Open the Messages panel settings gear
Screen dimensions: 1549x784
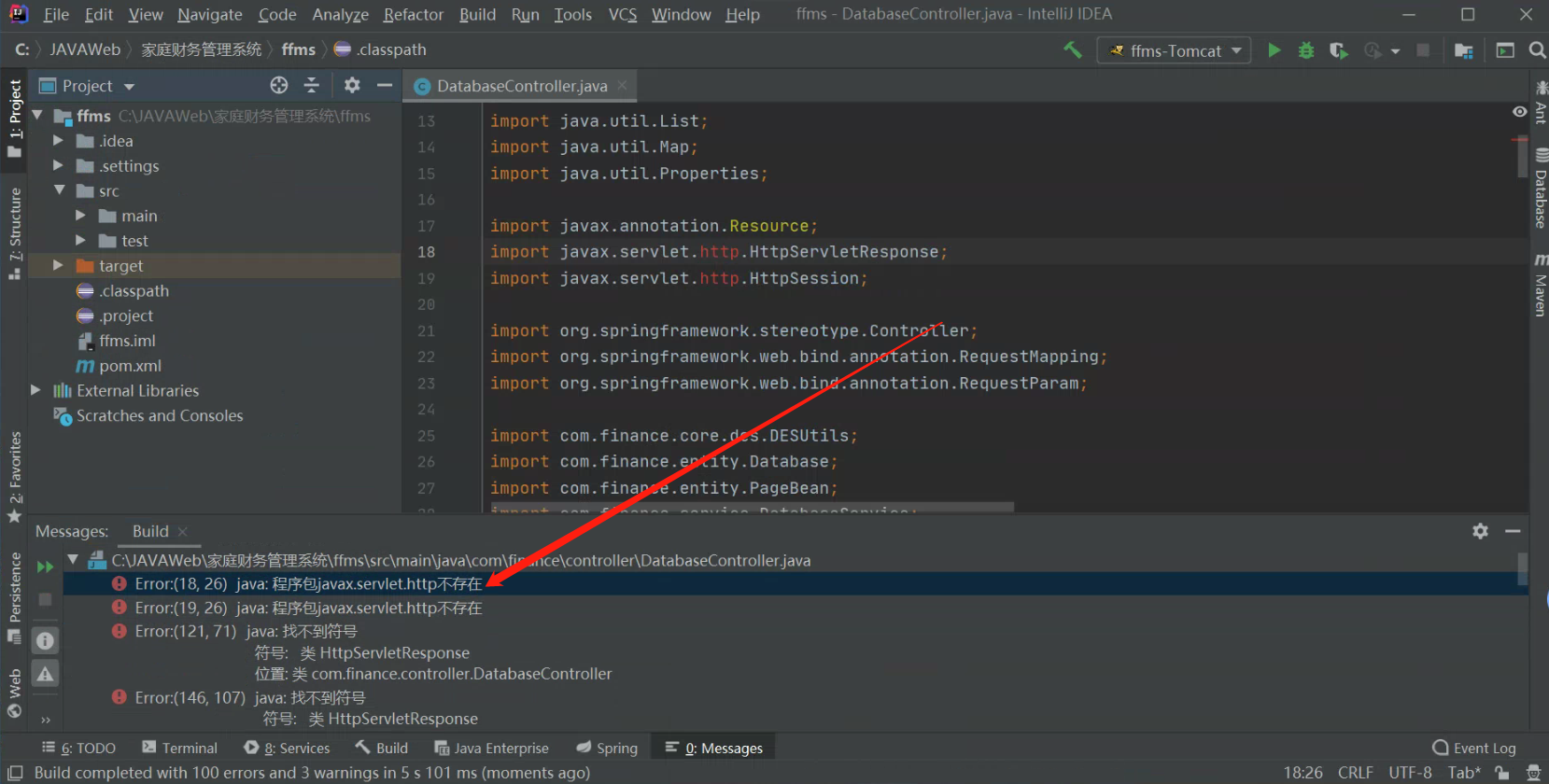pyautogui.click(x=1481, y=531)
